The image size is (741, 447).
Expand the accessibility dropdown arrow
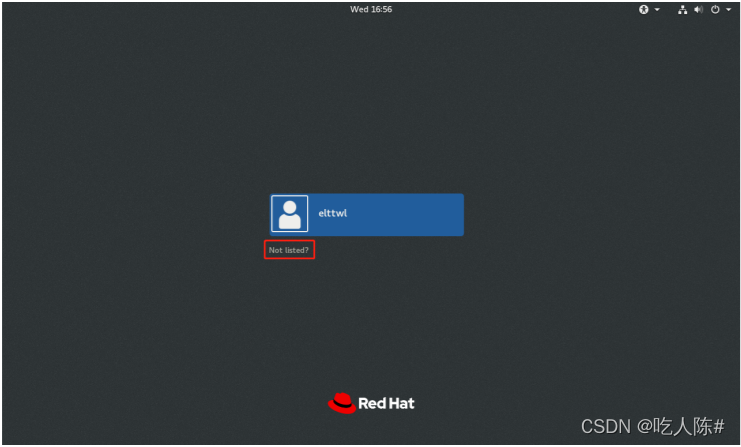(657, 9)
